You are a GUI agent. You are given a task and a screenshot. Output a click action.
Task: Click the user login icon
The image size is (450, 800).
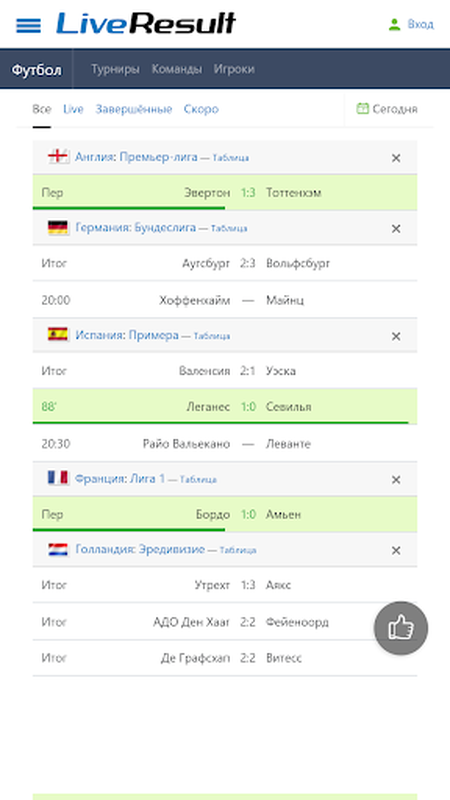pos(394,24)
